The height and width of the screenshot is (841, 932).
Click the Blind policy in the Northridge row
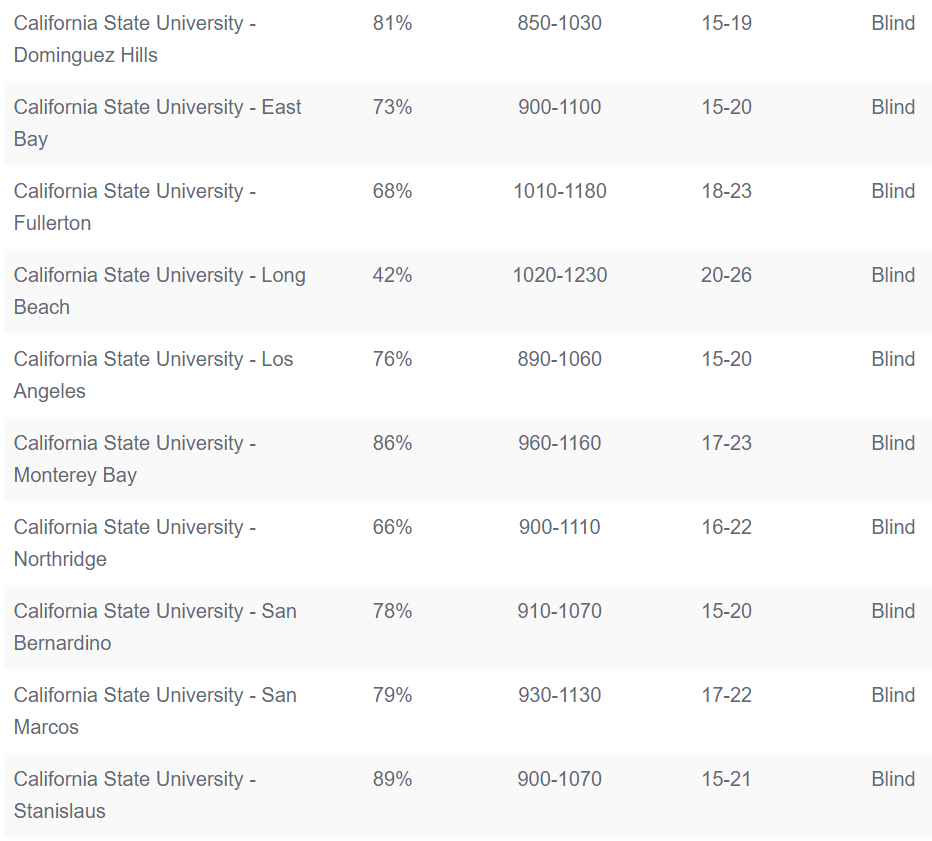(x=893, y=527)
